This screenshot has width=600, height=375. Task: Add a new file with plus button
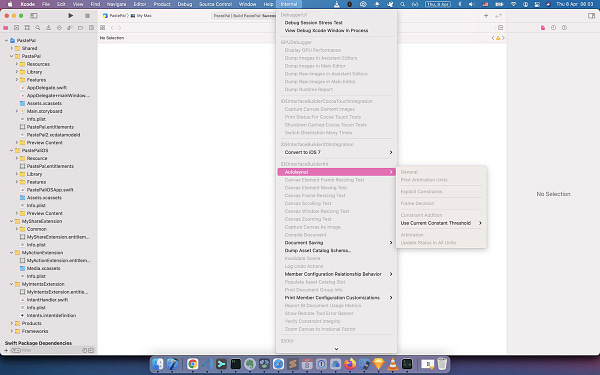coord(6,350)
